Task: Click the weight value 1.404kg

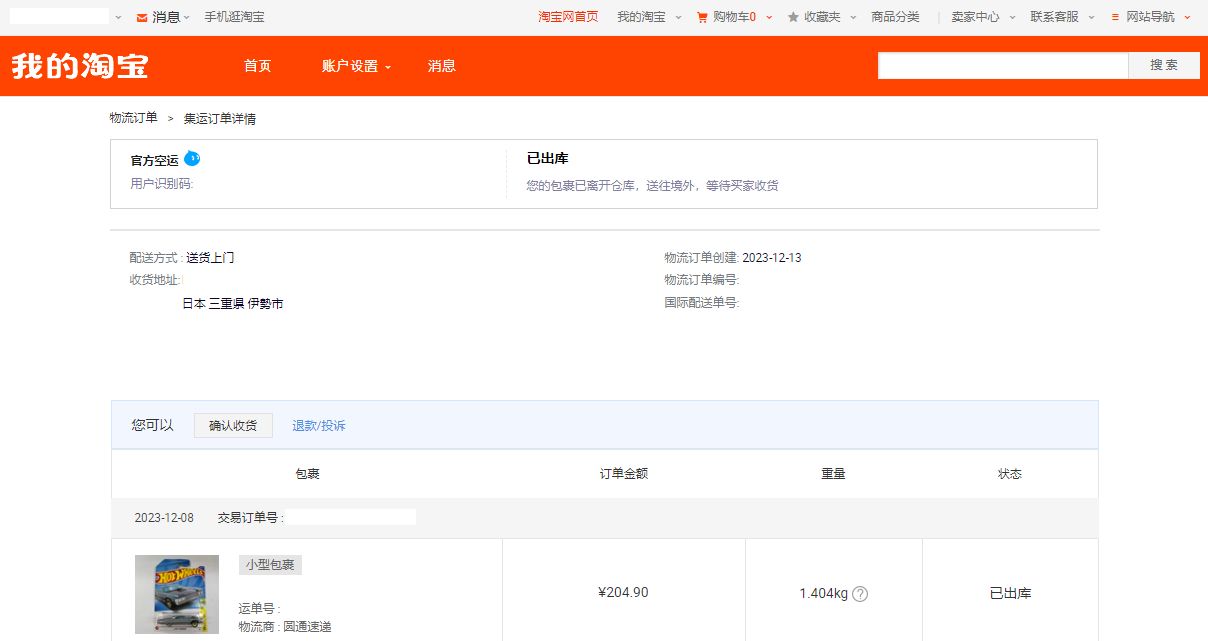Action: 823,594
